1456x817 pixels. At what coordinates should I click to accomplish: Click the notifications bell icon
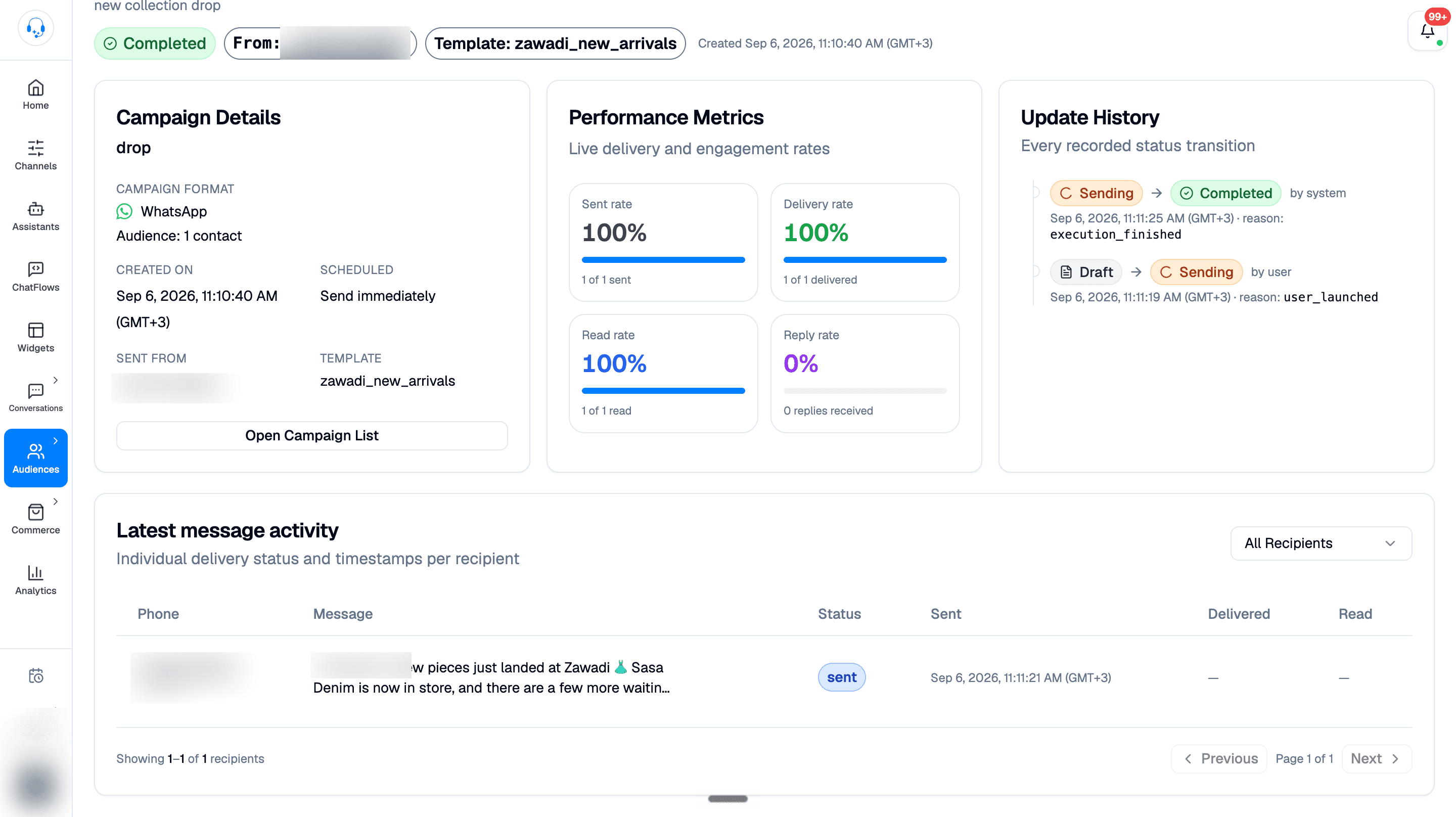(1427, 32)
